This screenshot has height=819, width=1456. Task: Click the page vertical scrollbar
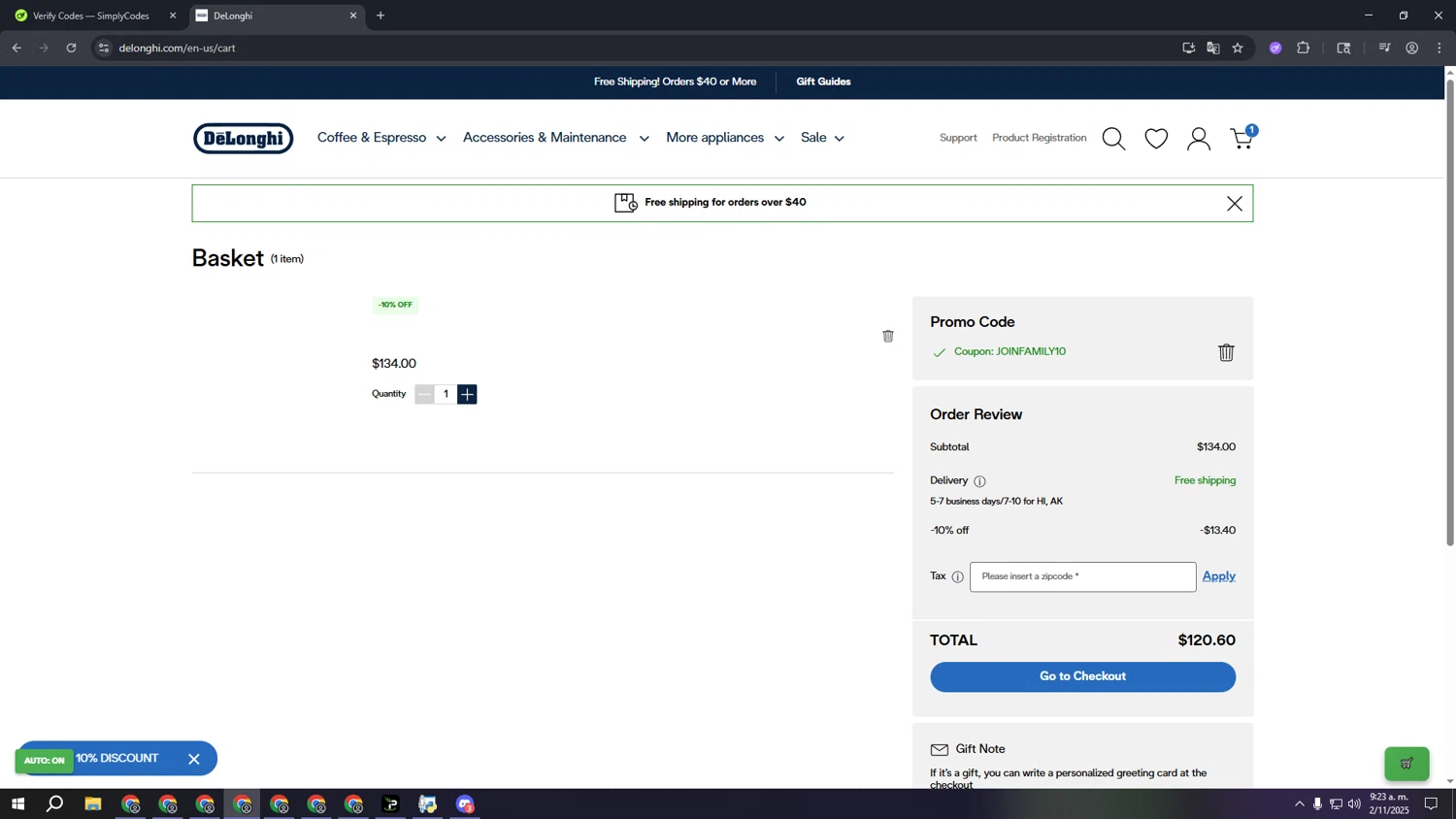tap(1450, 313)
